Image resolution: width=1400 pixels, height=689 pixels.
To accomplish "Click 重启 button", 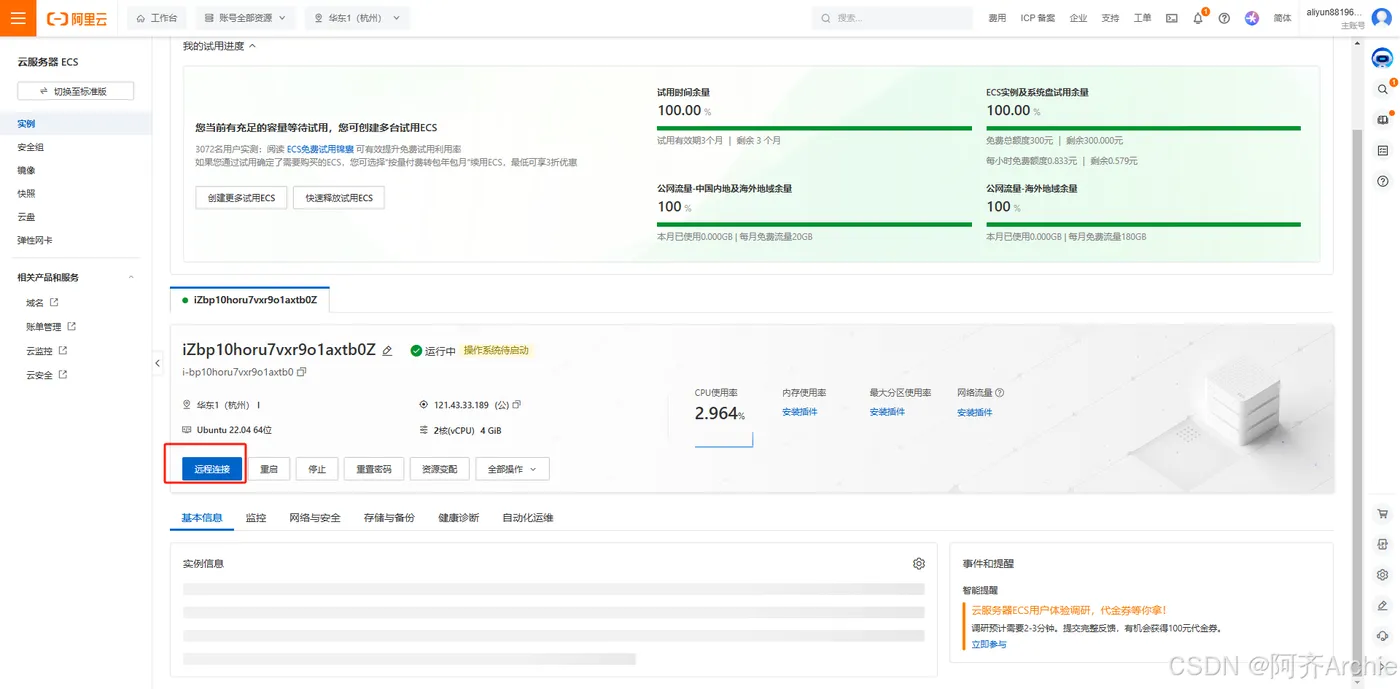I will [x=269, y=469].
